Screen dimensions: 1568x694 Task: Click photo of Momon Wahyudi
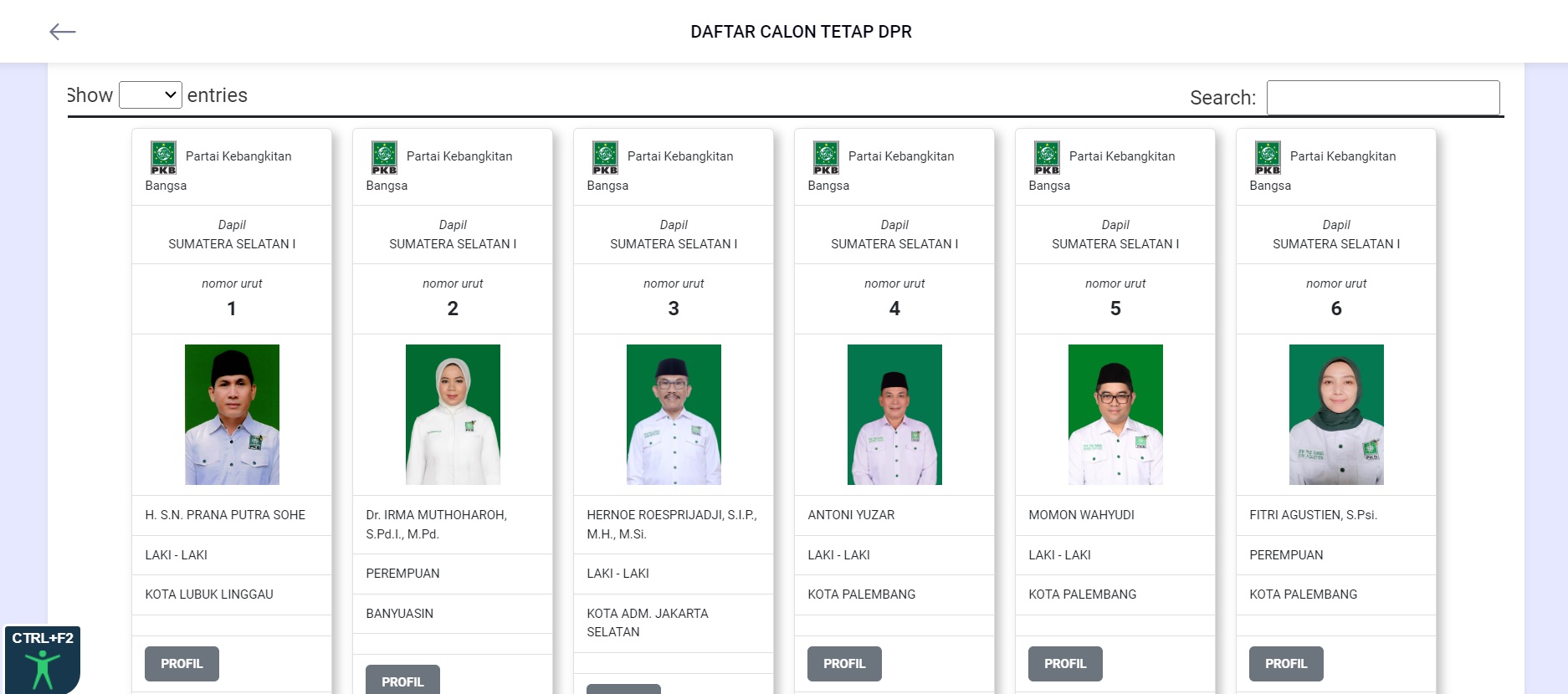point(1115,415)
